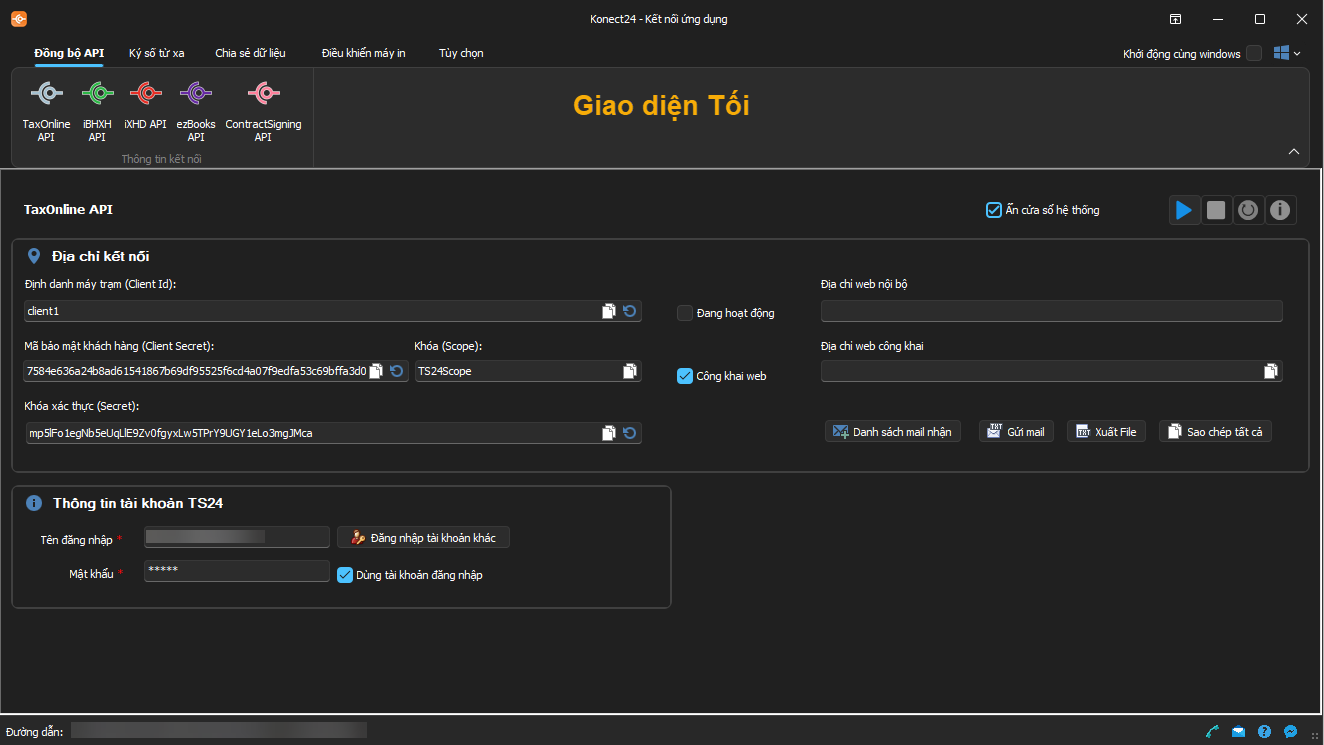Open the Windows logo dropdown arrow
The width and height of the screenshot is (1324, 745).
1297,53
